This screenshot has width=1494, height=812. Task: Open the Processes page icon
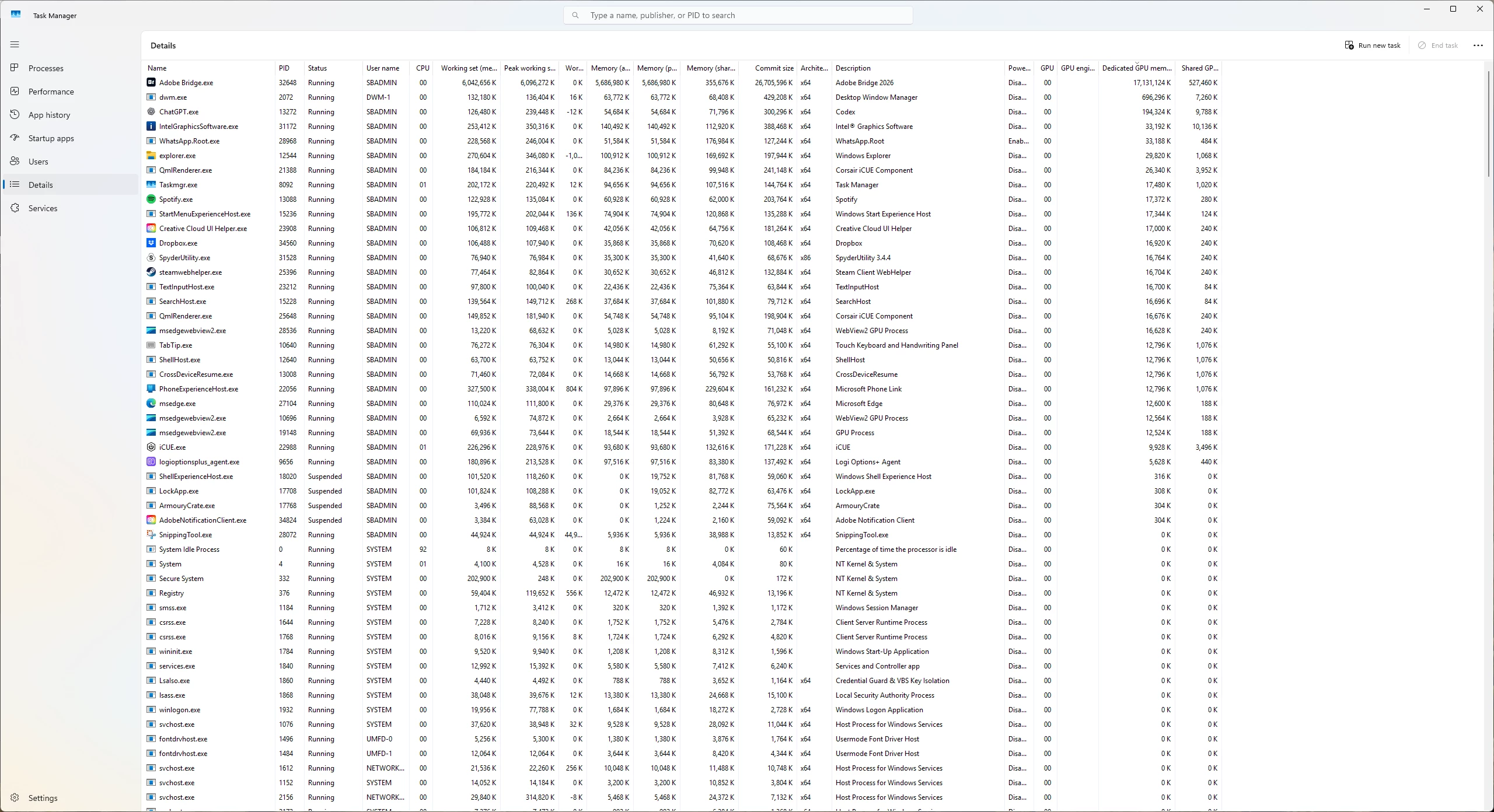point(15,68)
